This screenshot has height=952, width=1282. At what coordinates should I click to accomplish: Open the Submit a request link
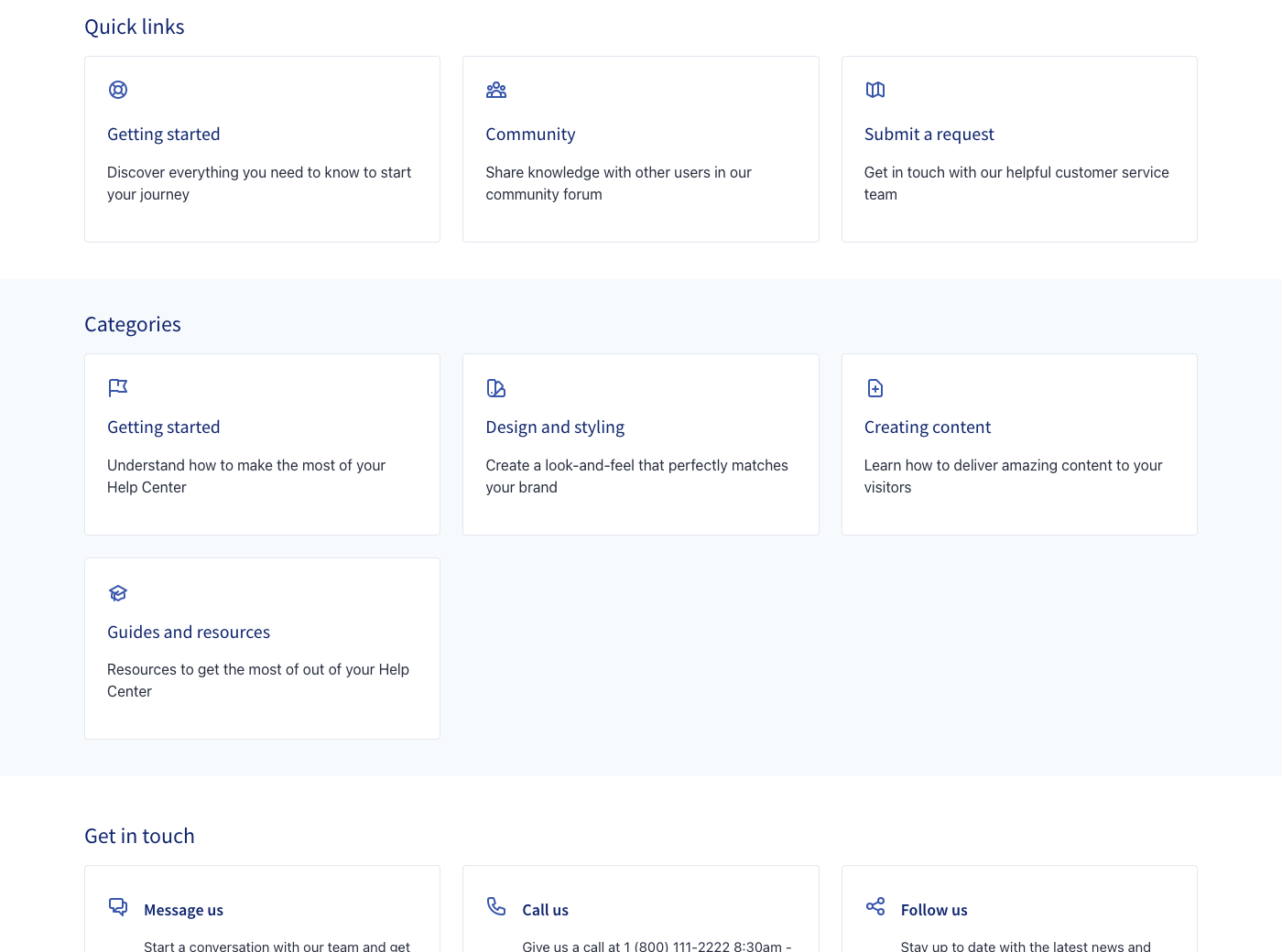click(x=929, y=135)
